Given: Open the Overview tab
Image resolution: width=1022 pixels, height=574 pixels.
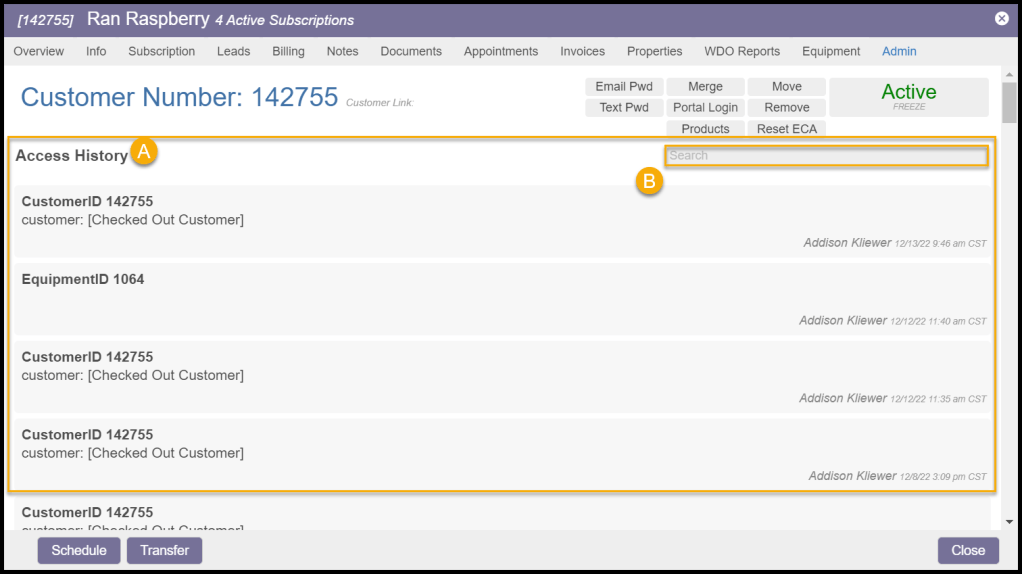Looking at the screenshot, I should pyautogui.click(x=39, y=51).
